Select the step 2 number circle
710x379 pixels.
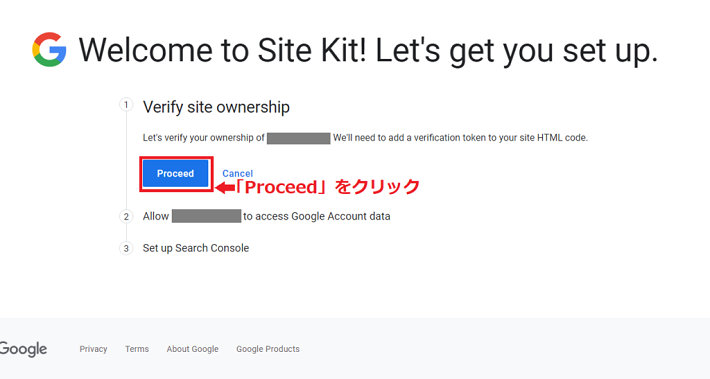tap(126, 216)
